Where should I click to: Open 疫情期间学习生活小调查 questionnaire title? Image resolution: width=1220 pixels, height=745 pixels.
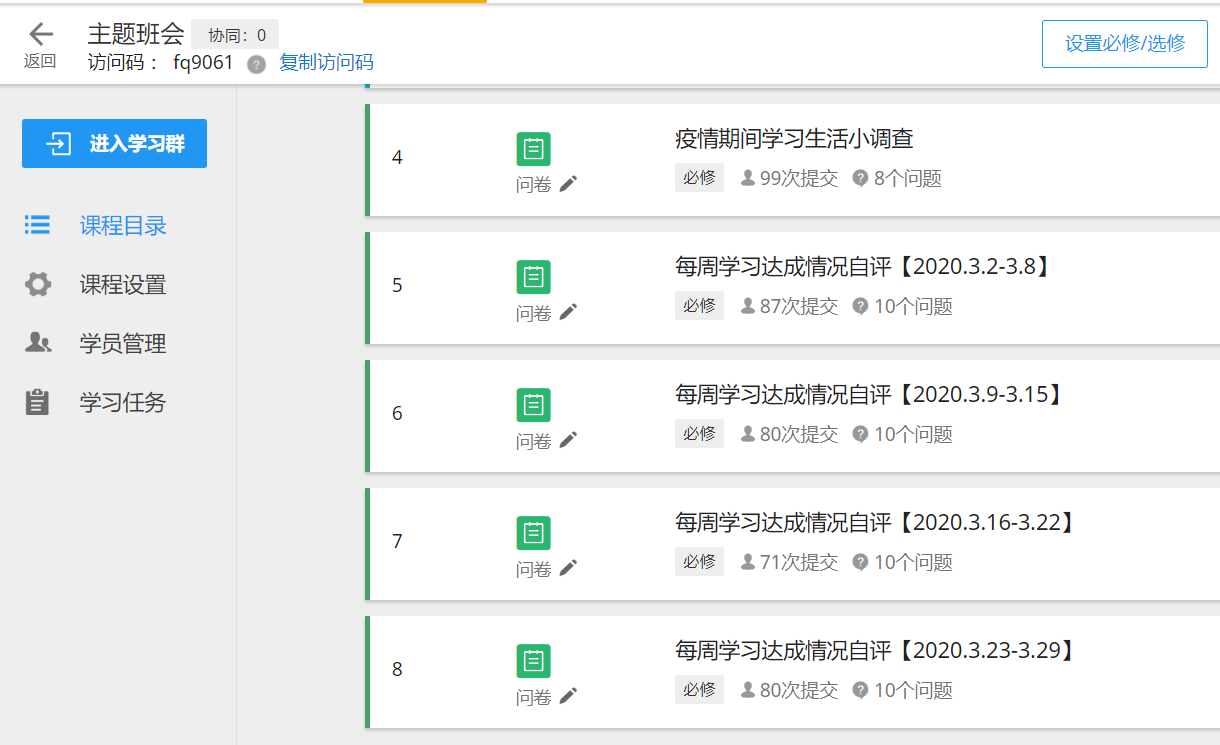pyautogui.click(x=794, y=139)
